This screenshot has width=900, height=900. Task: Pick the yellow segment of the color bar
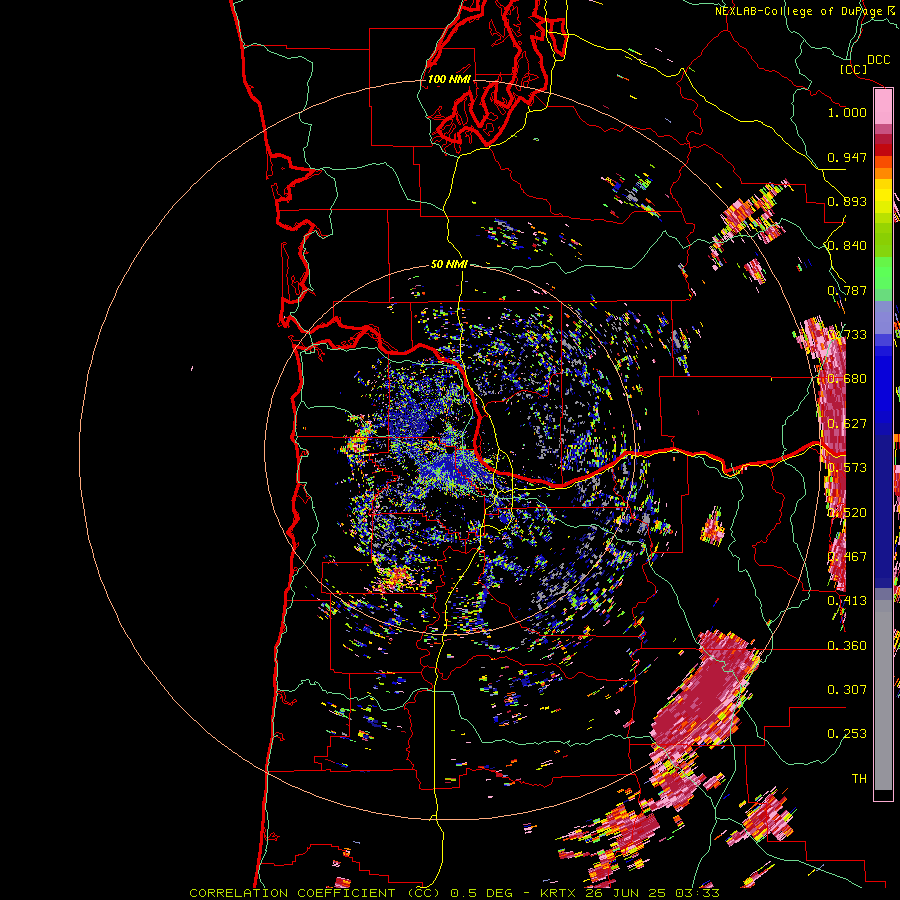(x=883, y=196)
